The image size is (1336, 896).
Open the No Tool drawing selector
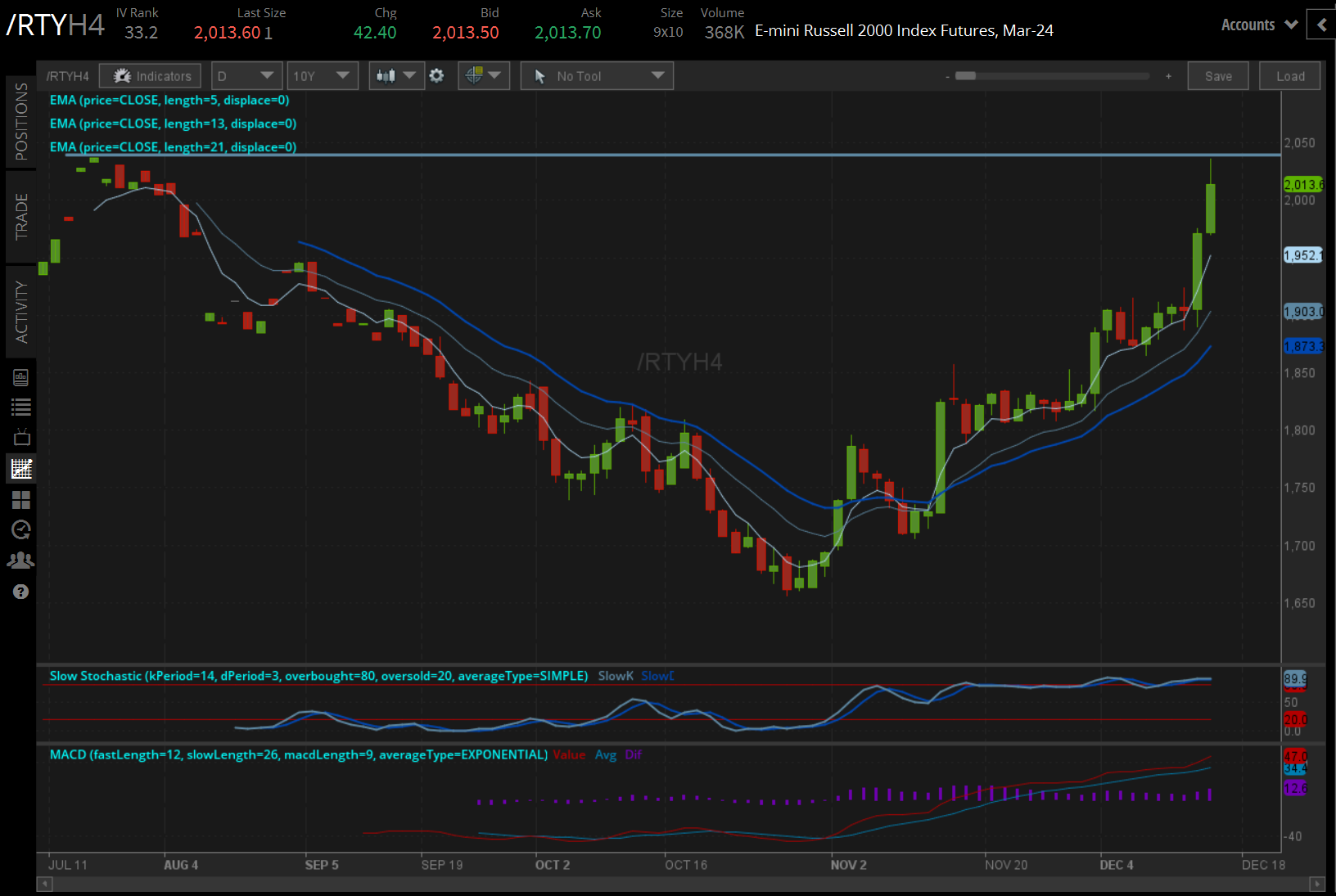tap(597, 76)
